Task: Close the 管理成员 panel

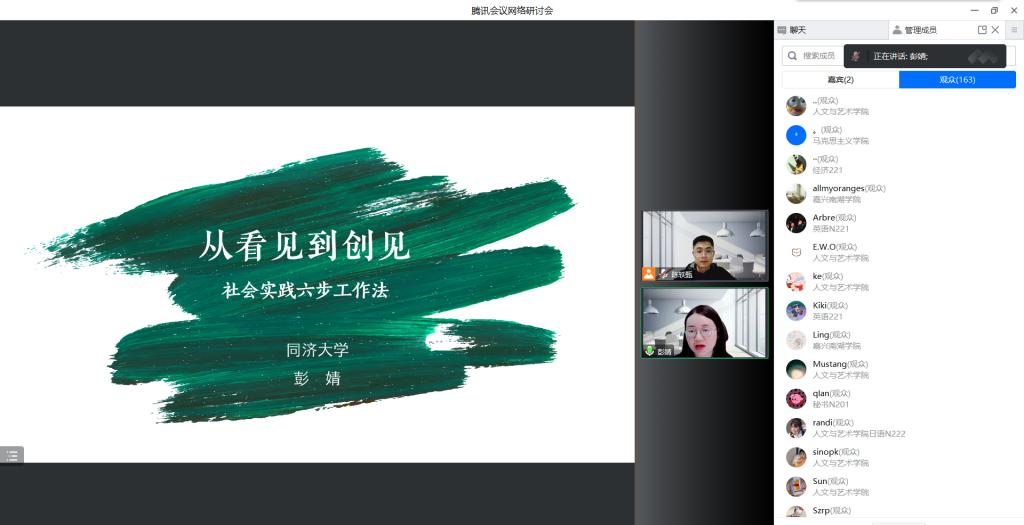Action: [x=995, y=30]
